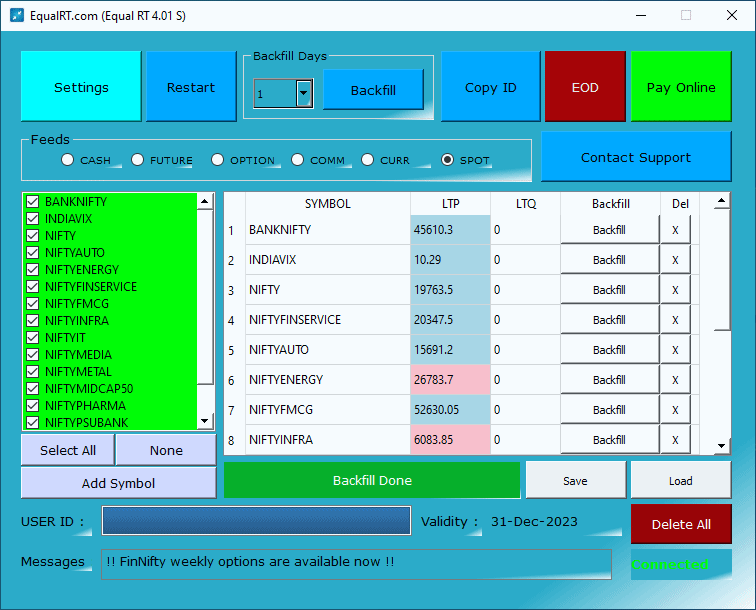This screenshot has width=756, height=610.
Task: Click the Save button
Action: pyautogui.click(x=575, y=480)
